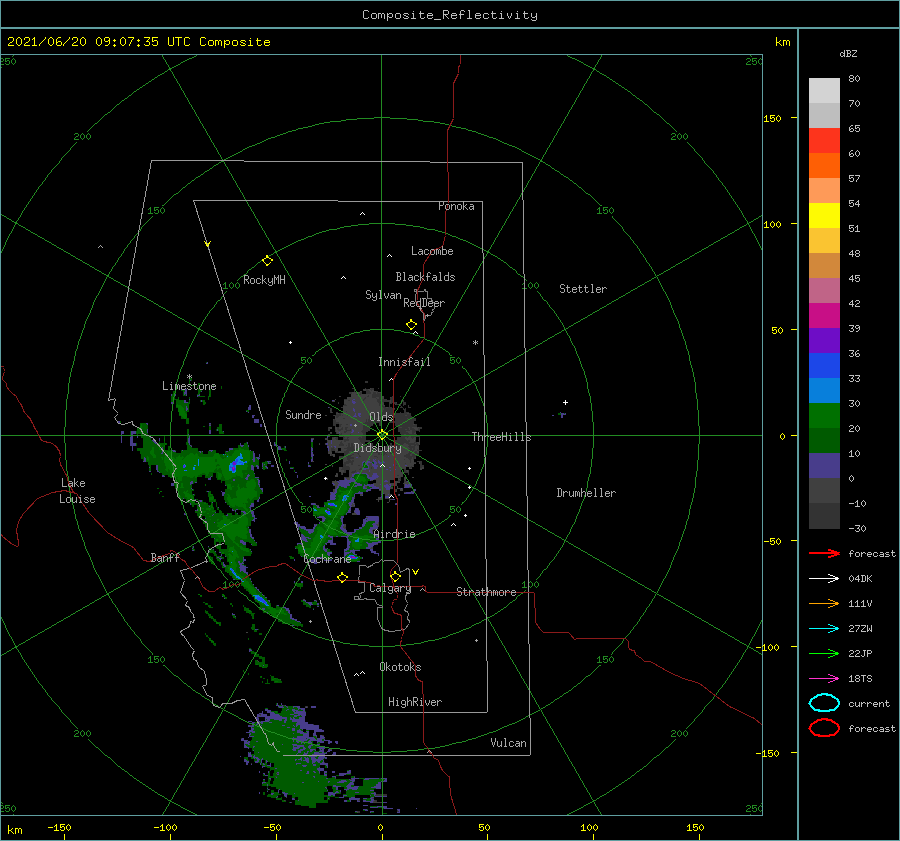The height and width of the screenshot is (841, 900).
Task: Choose the green 22JP arrow legend icon
Action: pos(824,653)
